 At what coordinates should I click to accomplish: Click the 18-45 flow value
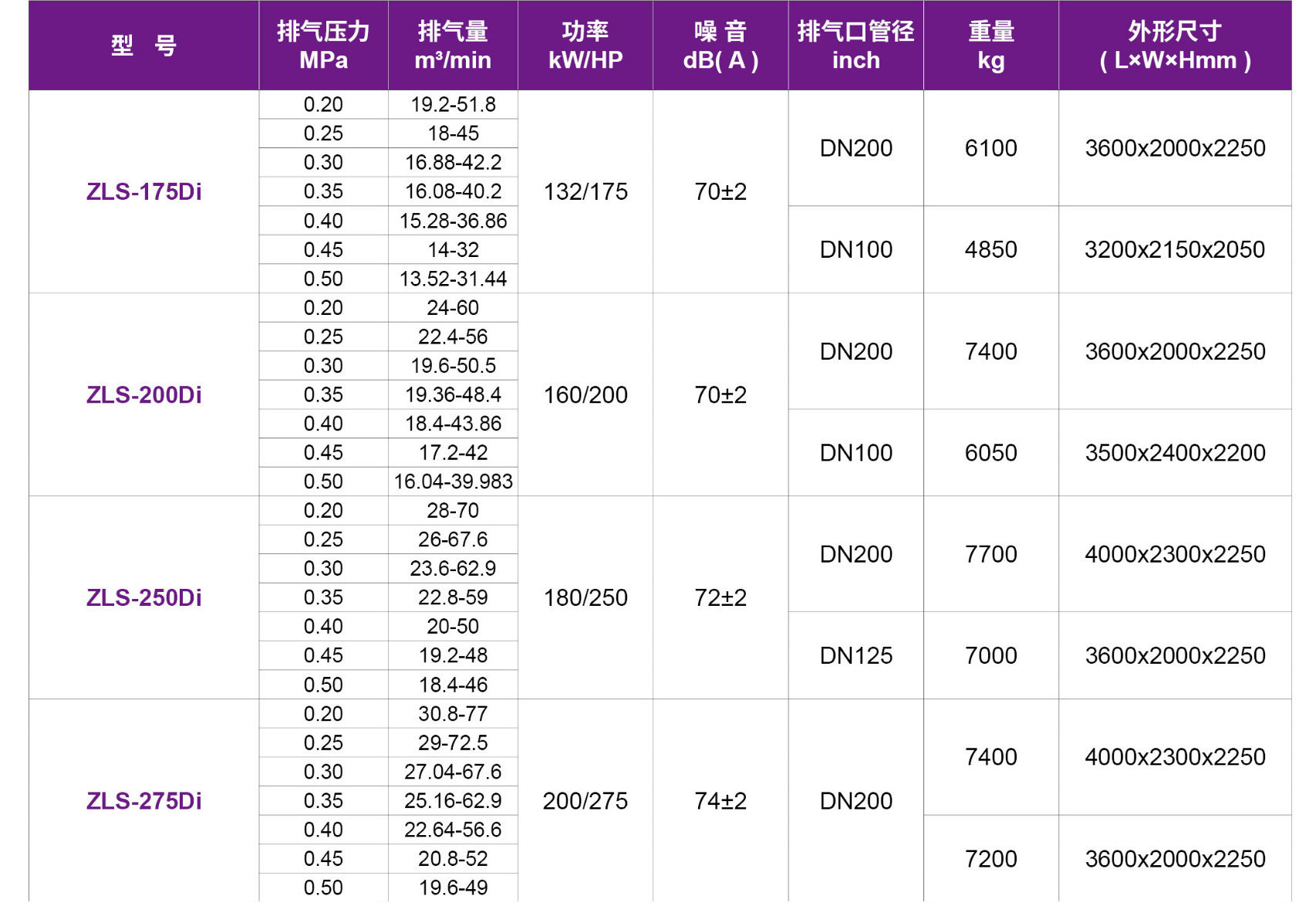point(453,134)
